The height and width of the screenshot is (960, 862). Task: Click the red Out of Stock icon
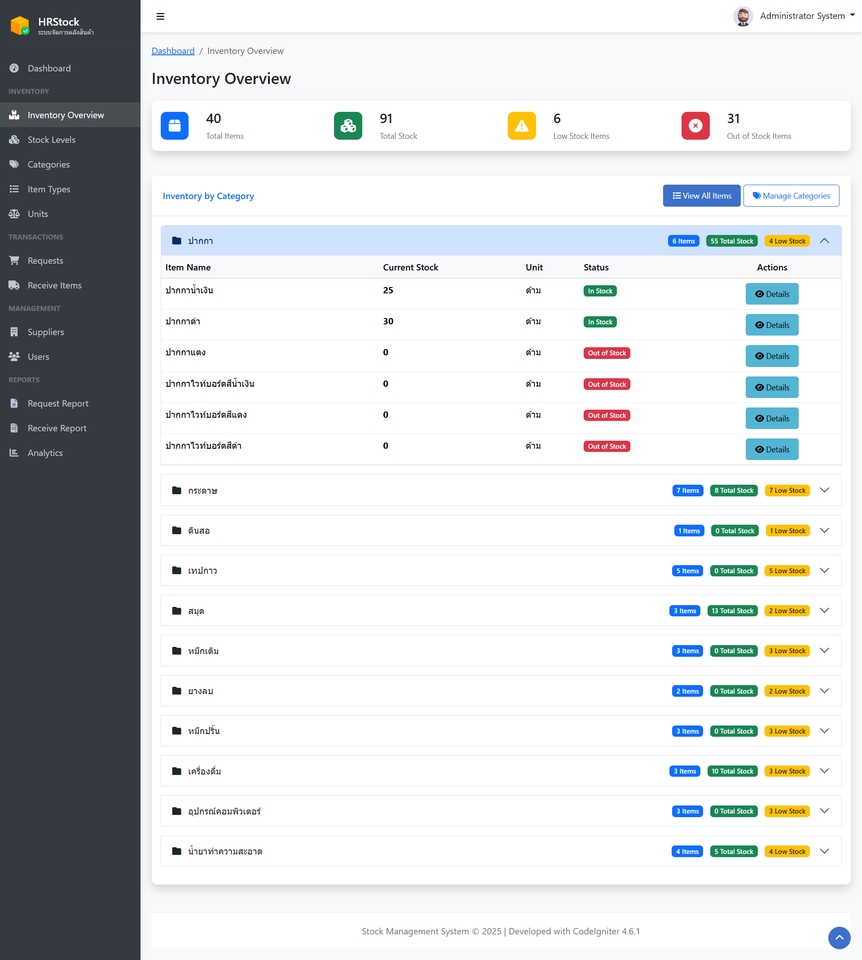click(x=695, y=126)
